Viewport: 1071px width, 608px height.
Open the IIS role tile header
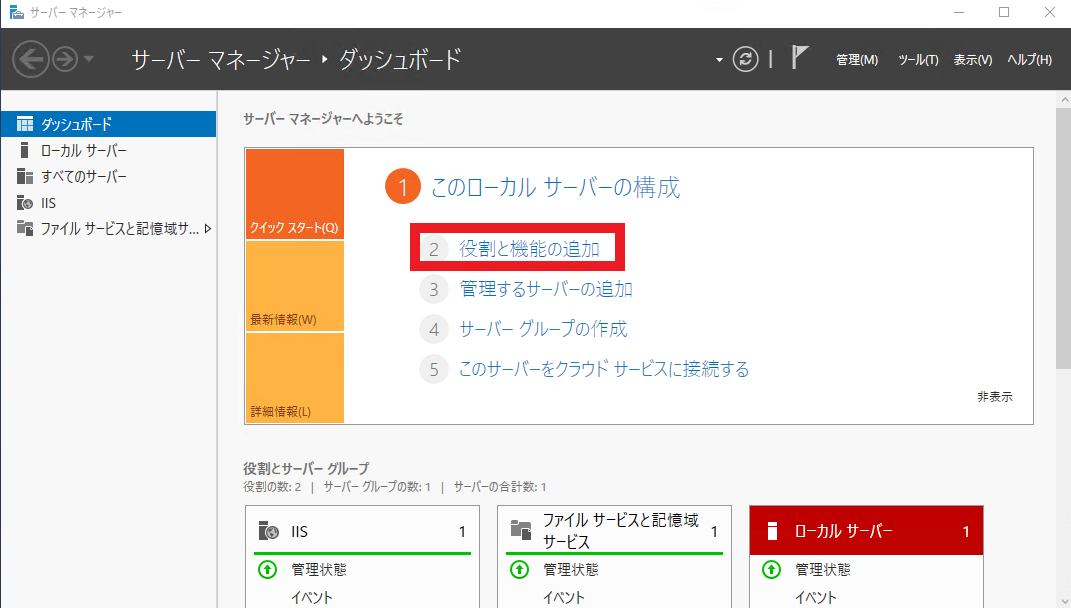(x=362, y=531)
